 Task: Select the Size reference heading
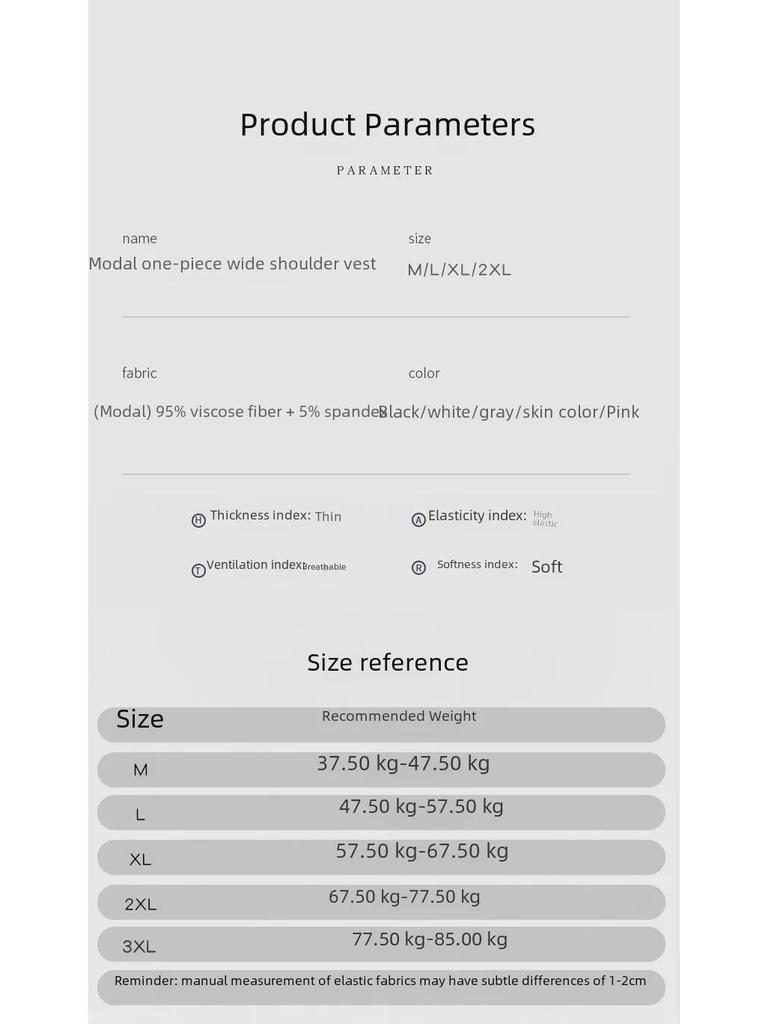(x=387, y=662)
